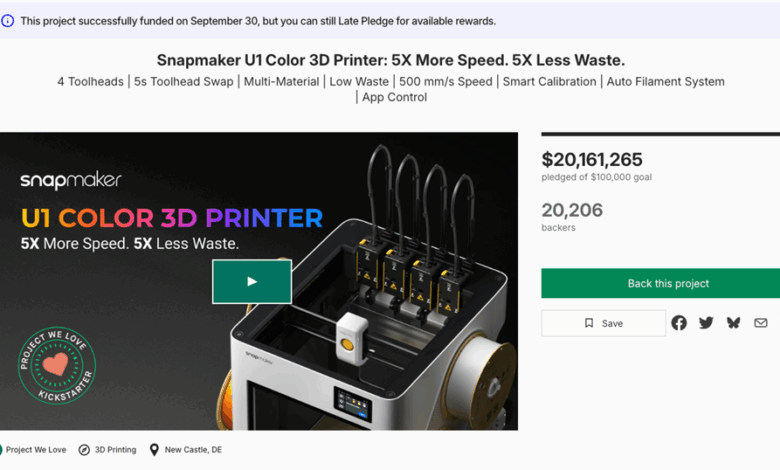
Task: Click the snapmaker logo in video thumbnail
Action: (x=71, y=181)
